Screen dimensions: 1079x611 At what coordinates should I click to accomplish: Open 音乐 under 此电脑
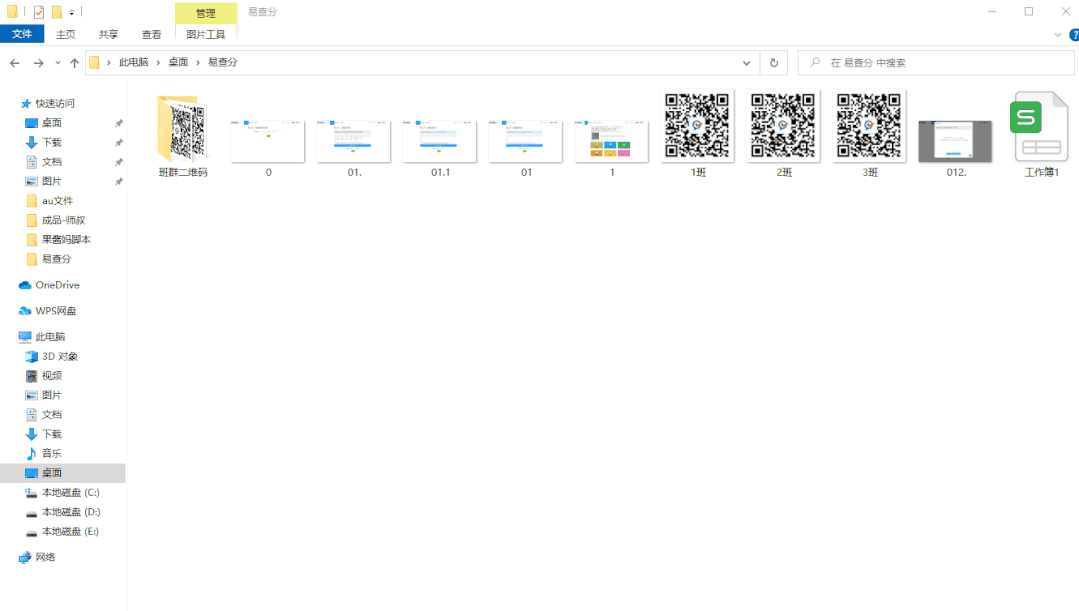(52, 453)
